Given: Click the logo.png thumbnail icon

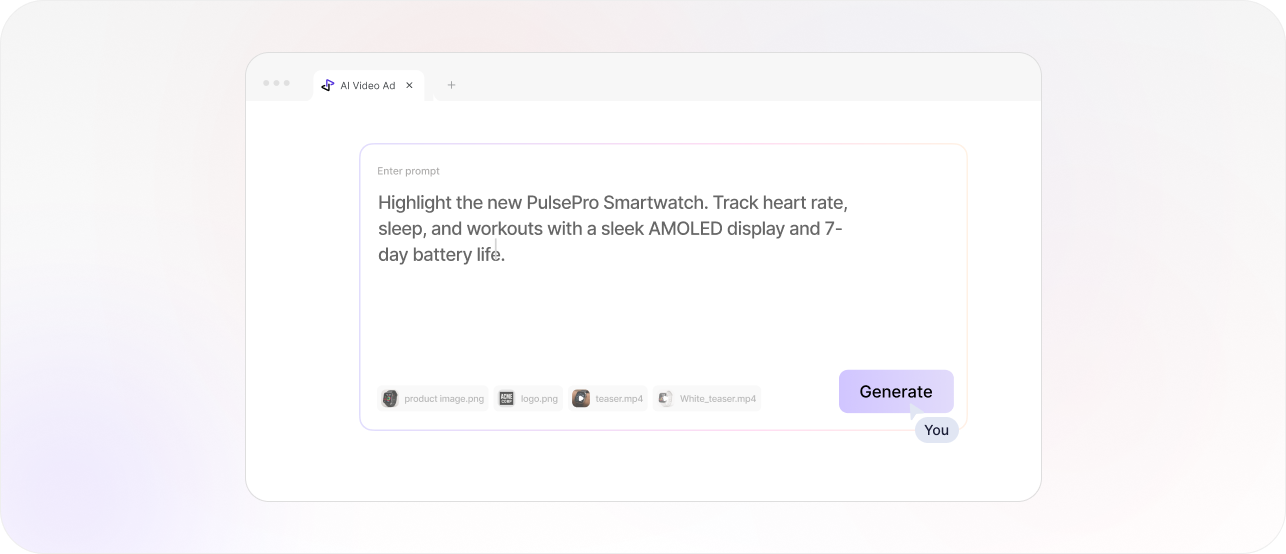Looking at the screenshot, I should [507, 398].
